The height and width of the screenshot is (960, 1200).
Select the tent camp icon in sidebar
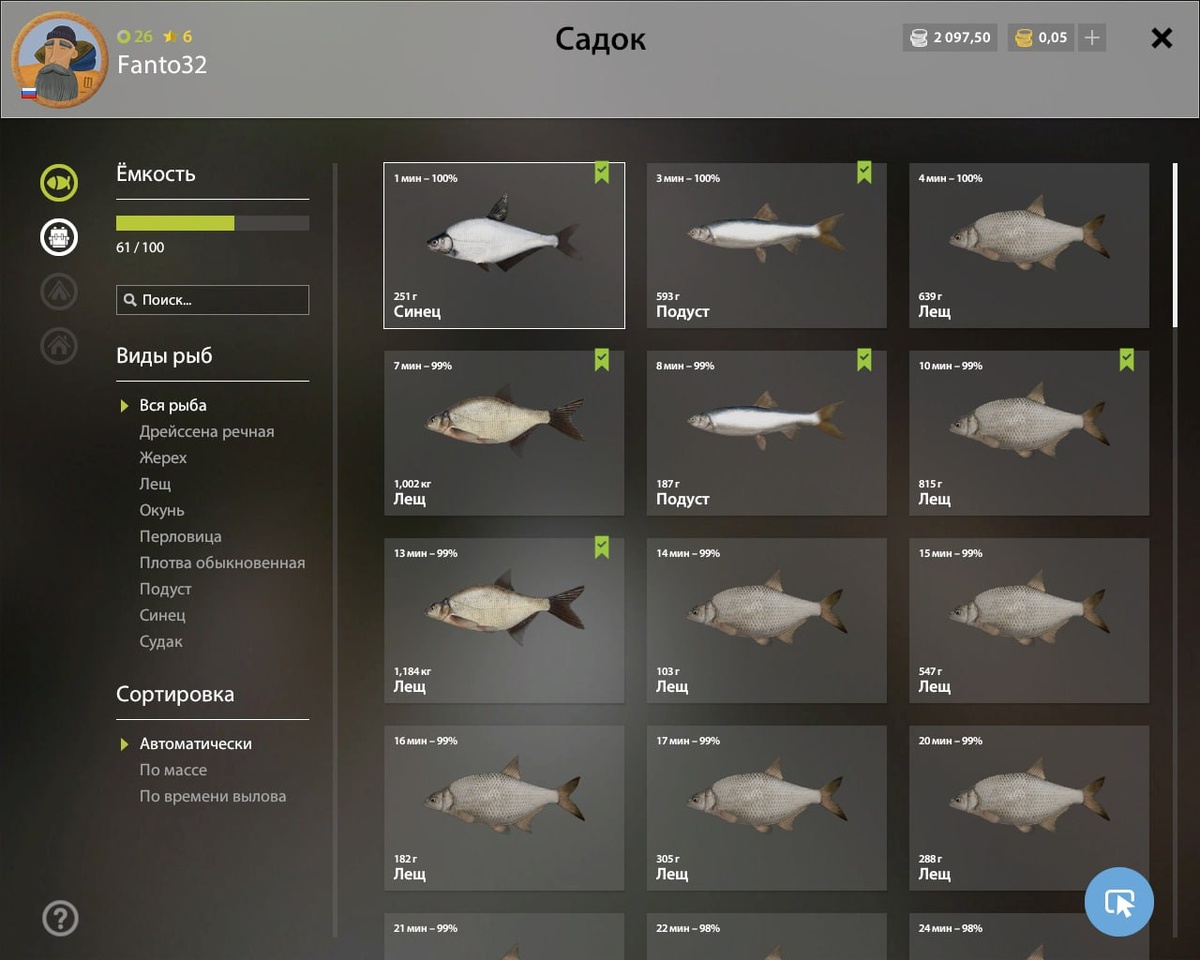(59, 291)
